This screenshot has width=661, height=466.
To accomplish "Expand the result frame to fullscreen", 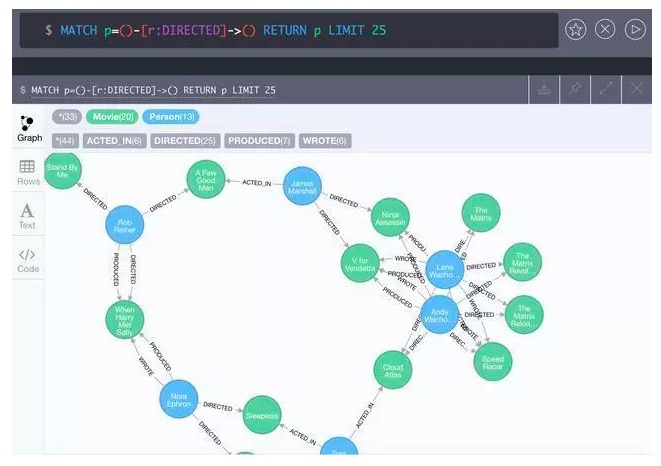I will tap(606, 89).
